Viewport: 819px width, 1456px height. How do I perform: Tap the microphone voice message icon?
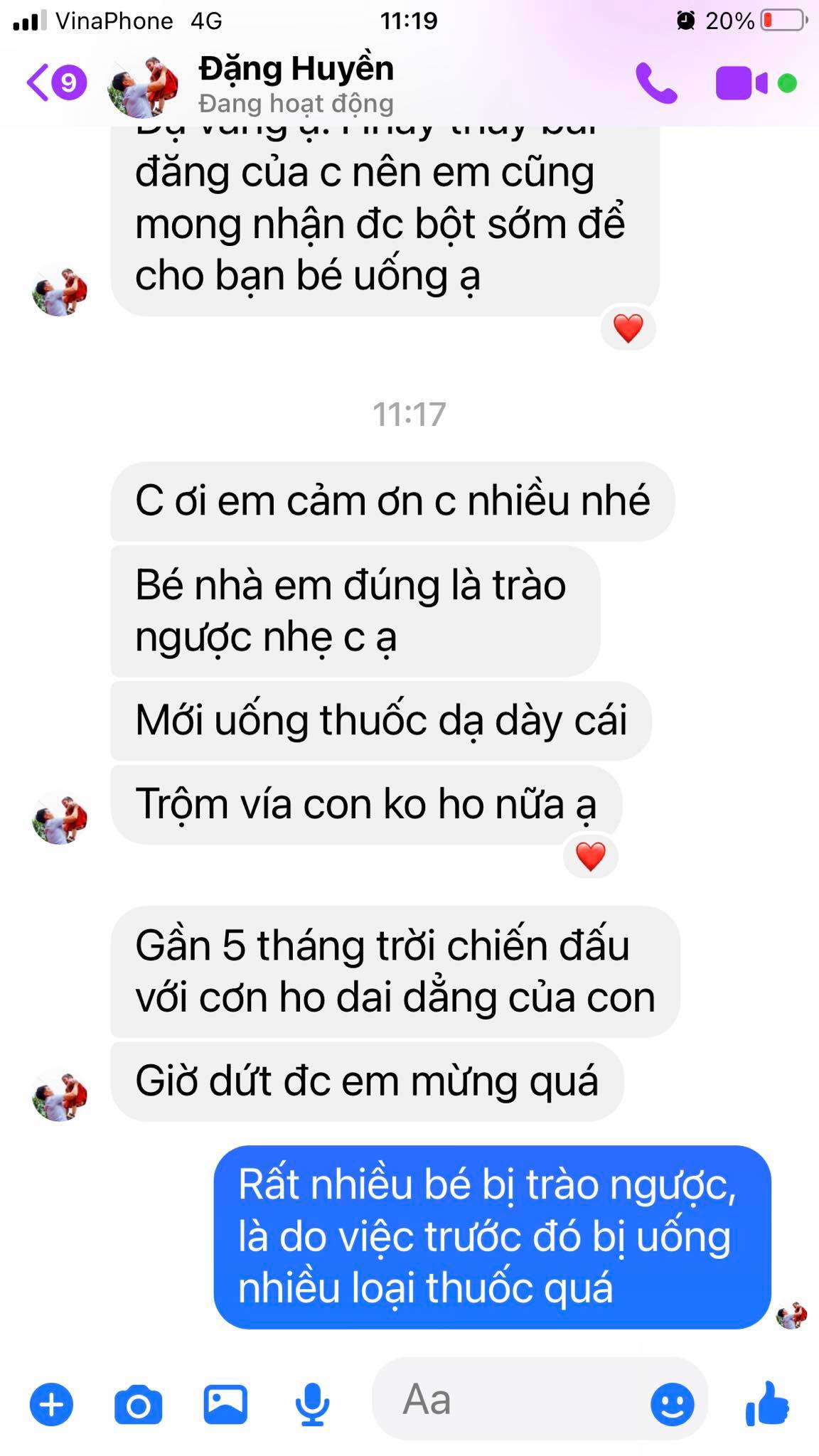312,1404
